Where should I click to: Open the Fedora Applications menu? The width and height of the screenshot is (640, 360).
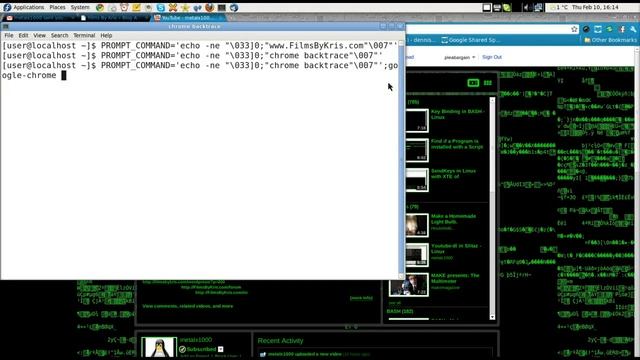(28, 7)
